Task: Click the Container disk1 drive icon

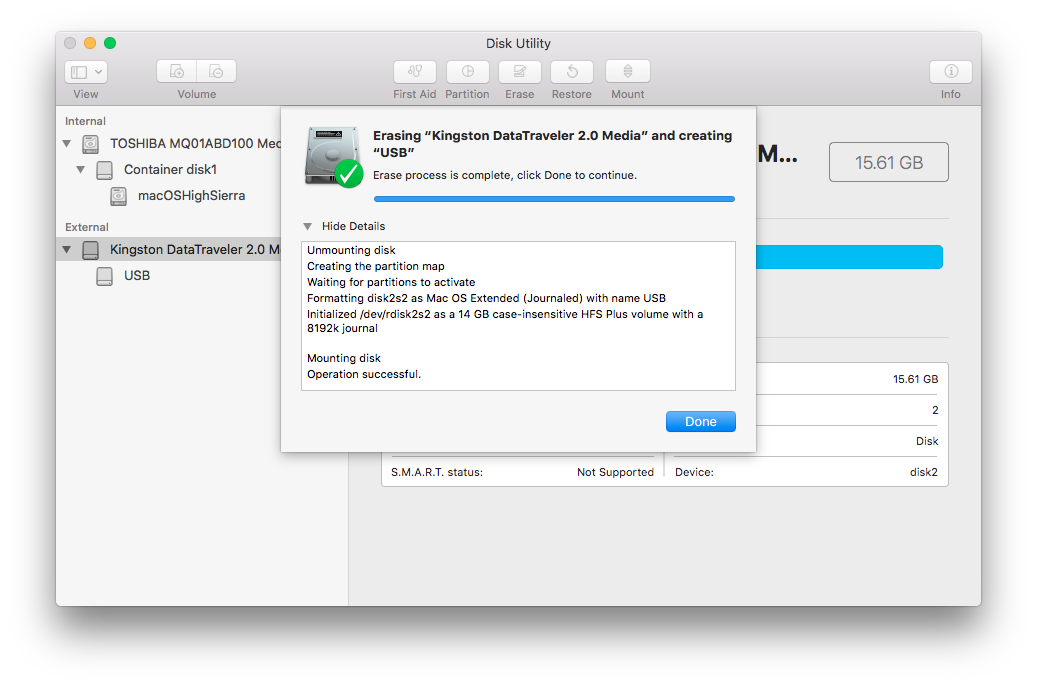Action: (x=104, y=170)
